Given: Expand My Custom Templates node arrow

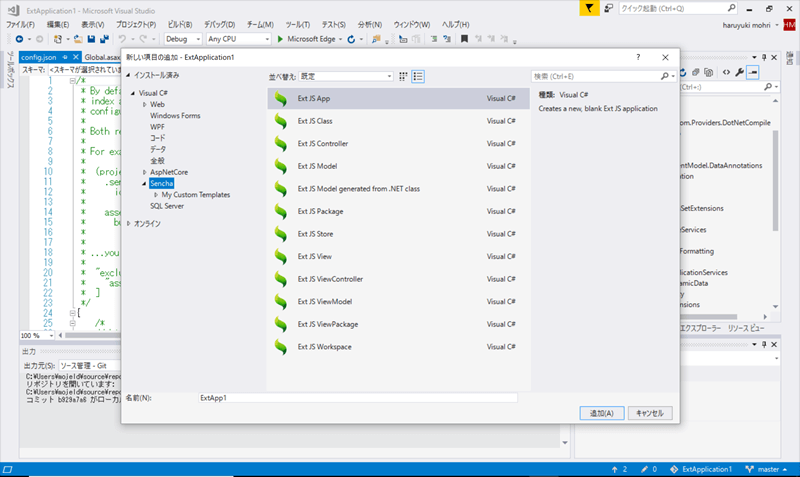Looking at the screenshot, I should click(x=156, y=195).
